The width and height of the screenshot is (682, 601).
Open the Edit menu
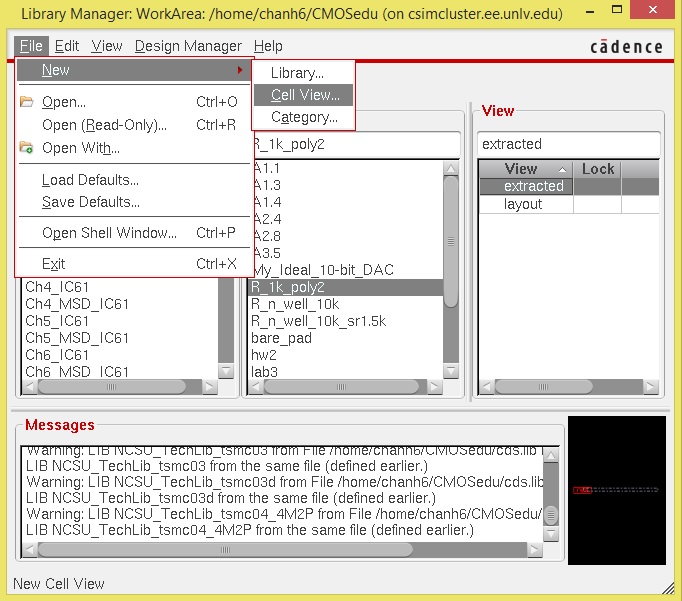(x=67, y=46)
